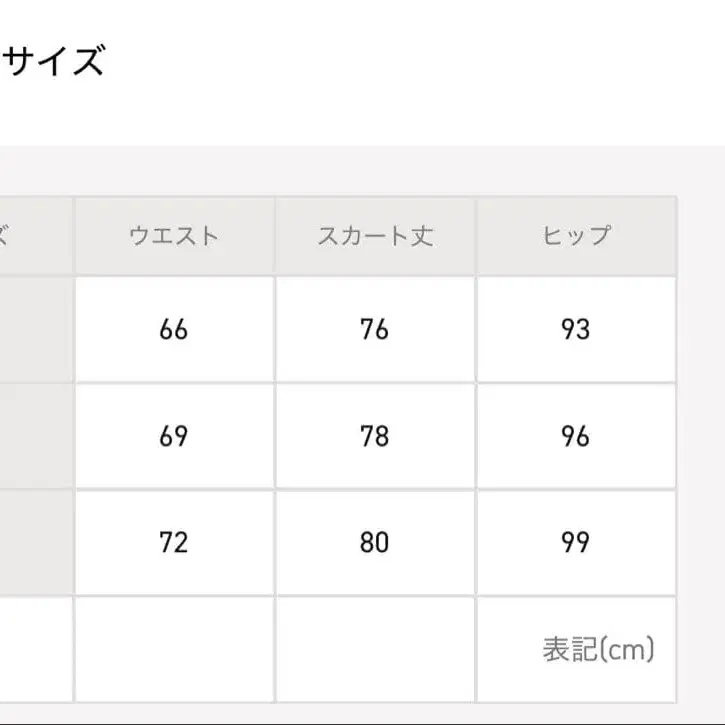Click the skirt length value 76 cell
The width and height of the screenshot is (725, 725).
[375, 329]
